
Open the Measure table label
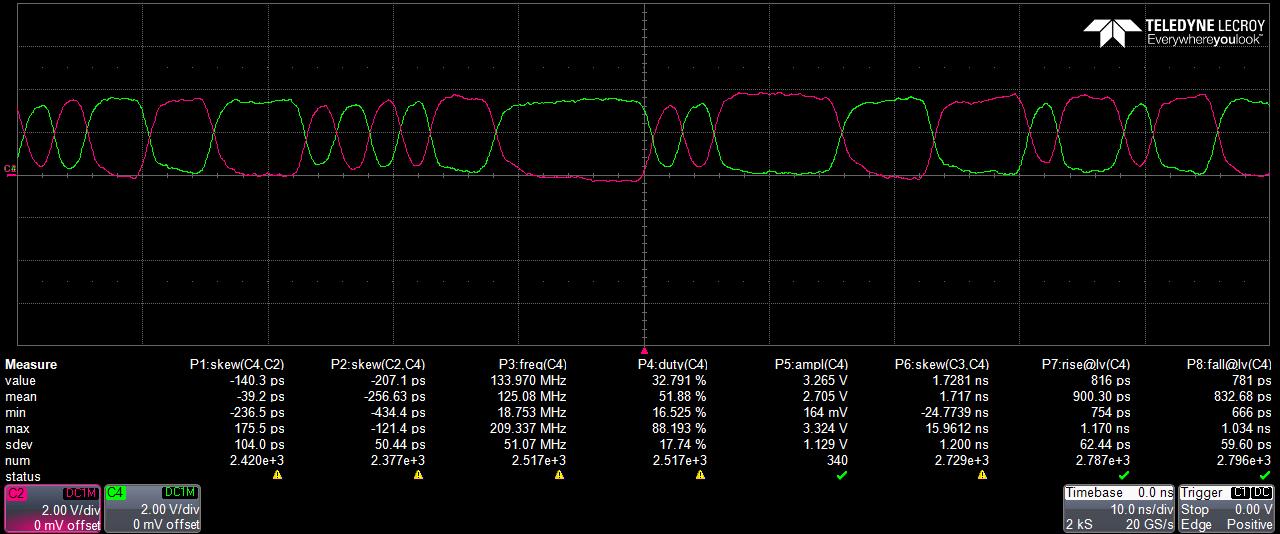[31, 365]
